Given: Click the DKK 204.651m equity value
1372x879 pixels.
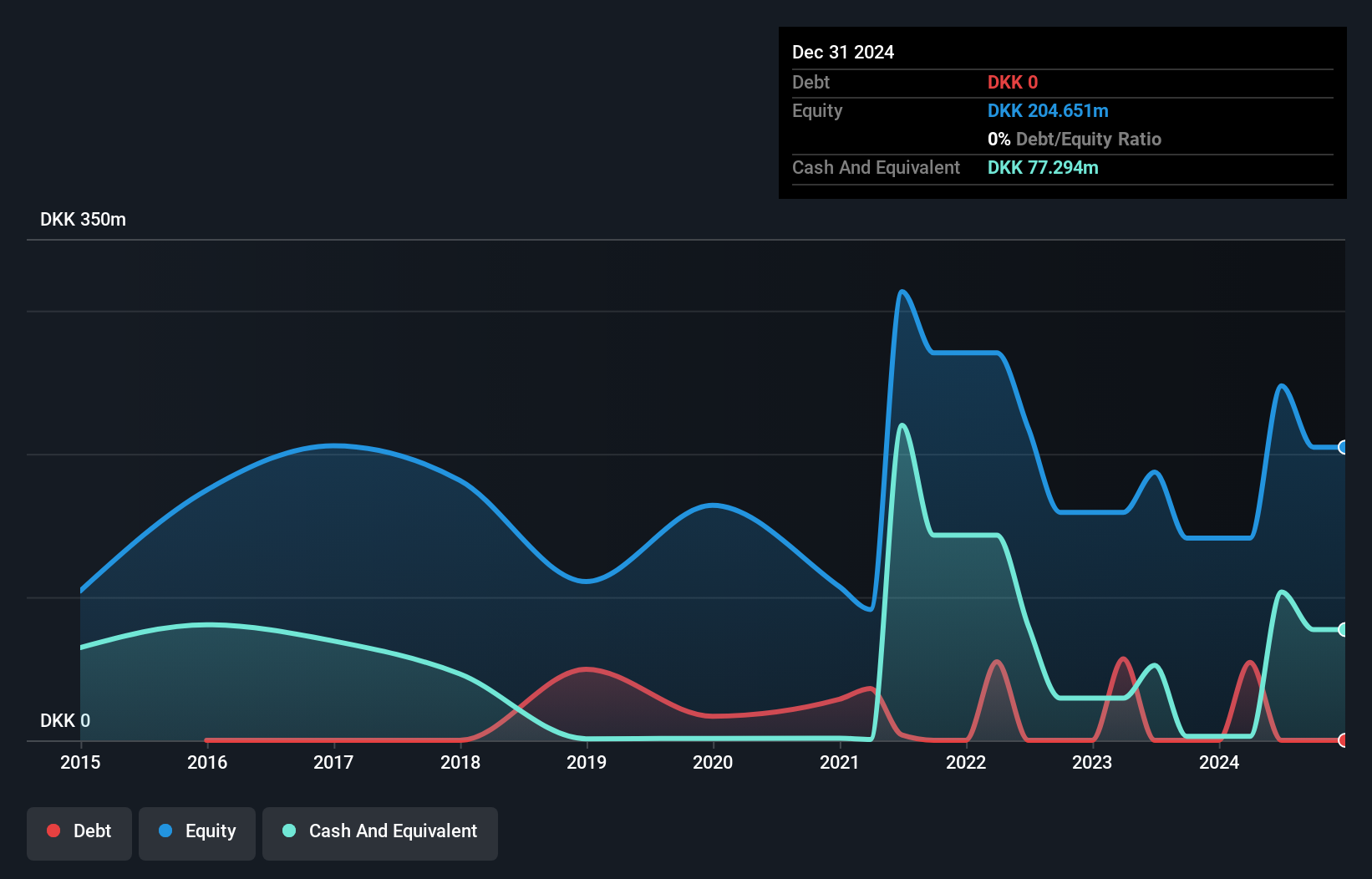Looking at the screenshot, I should (1048, 110).
